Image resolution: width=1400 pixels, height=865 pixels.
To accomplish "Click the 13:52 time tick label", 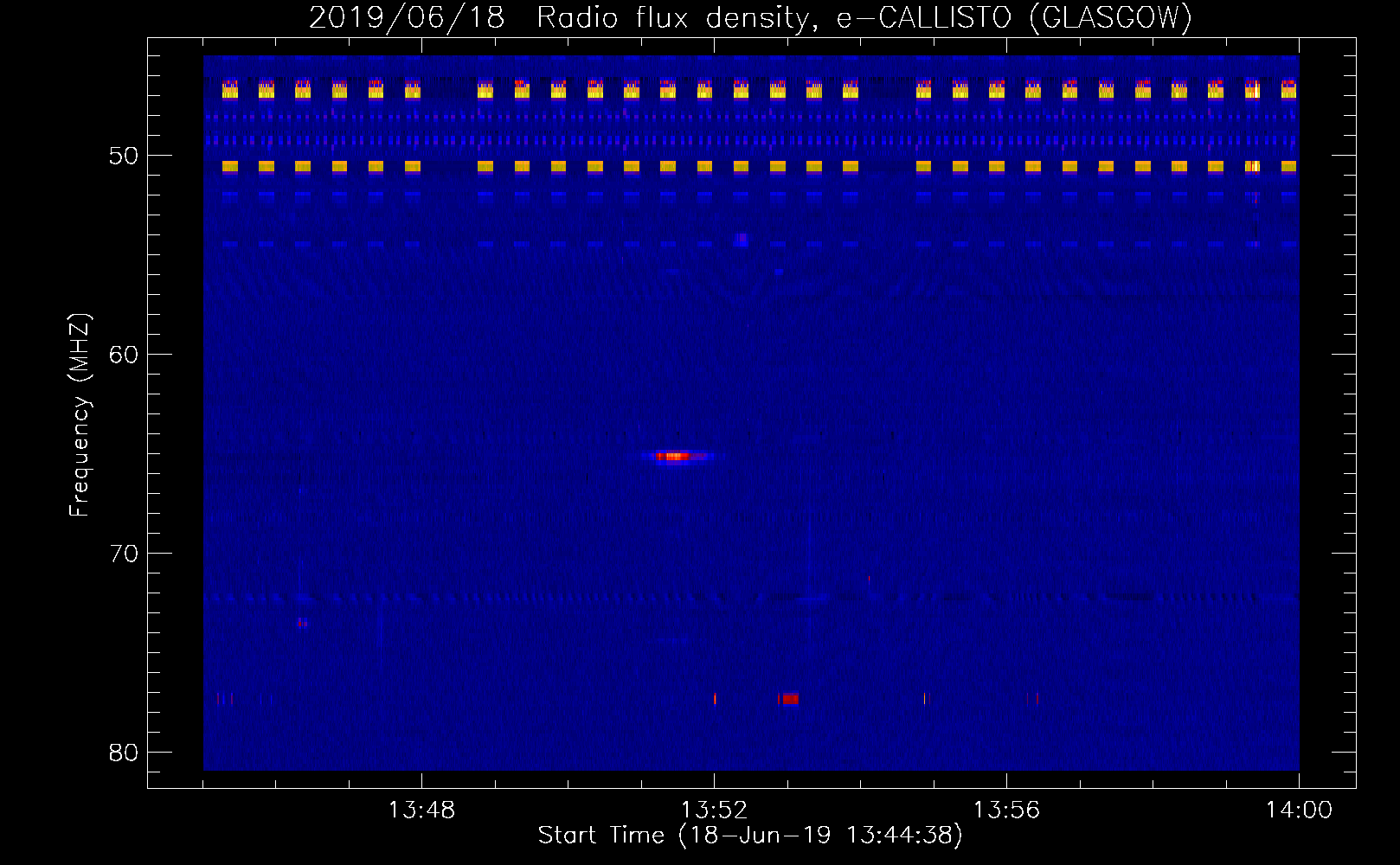I will coord(714,811).
